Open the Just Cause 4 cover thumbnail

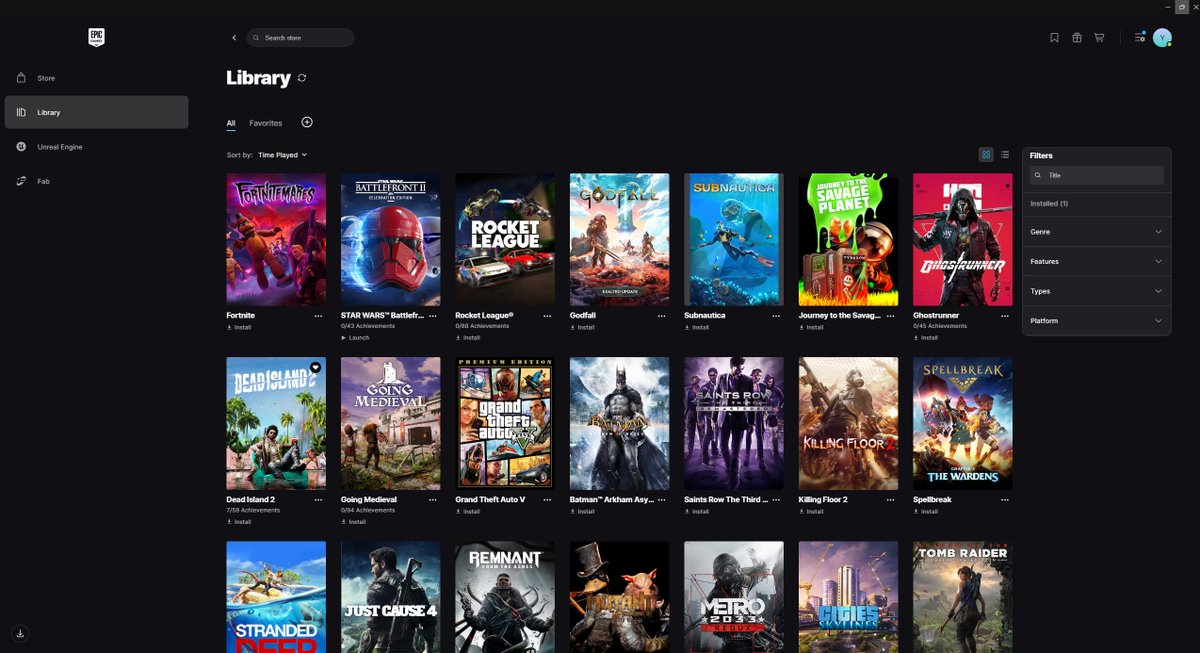point(390,597)
